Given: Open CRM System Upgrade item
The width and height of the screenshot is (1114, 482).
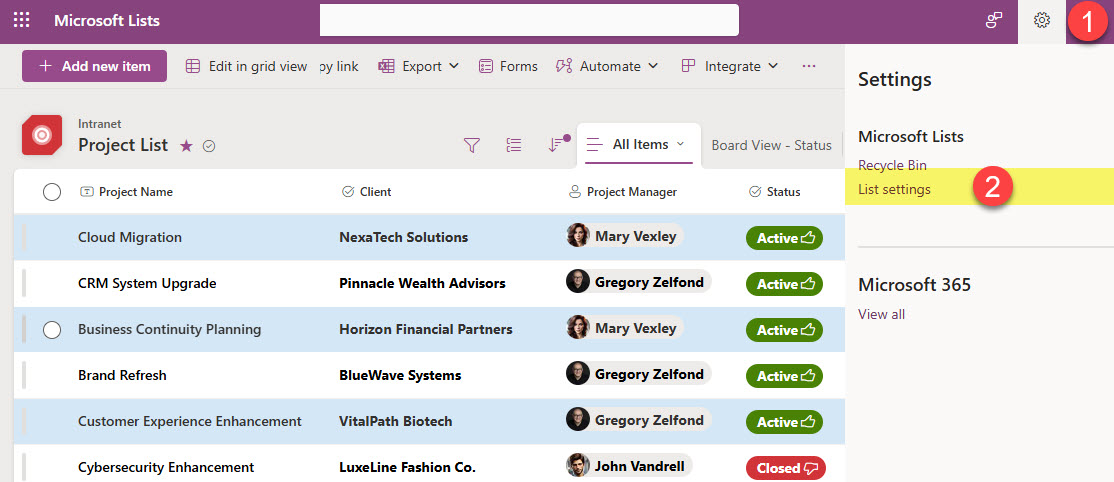Looking at the screenshot, I should (x=147, y=284).
